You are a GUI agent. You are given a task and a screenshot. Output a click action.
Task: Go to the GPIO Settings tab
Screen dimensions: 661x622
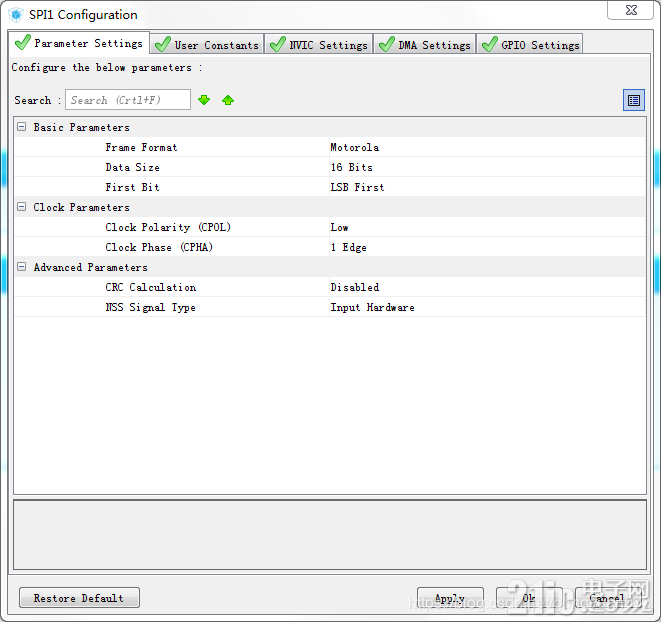530,44
